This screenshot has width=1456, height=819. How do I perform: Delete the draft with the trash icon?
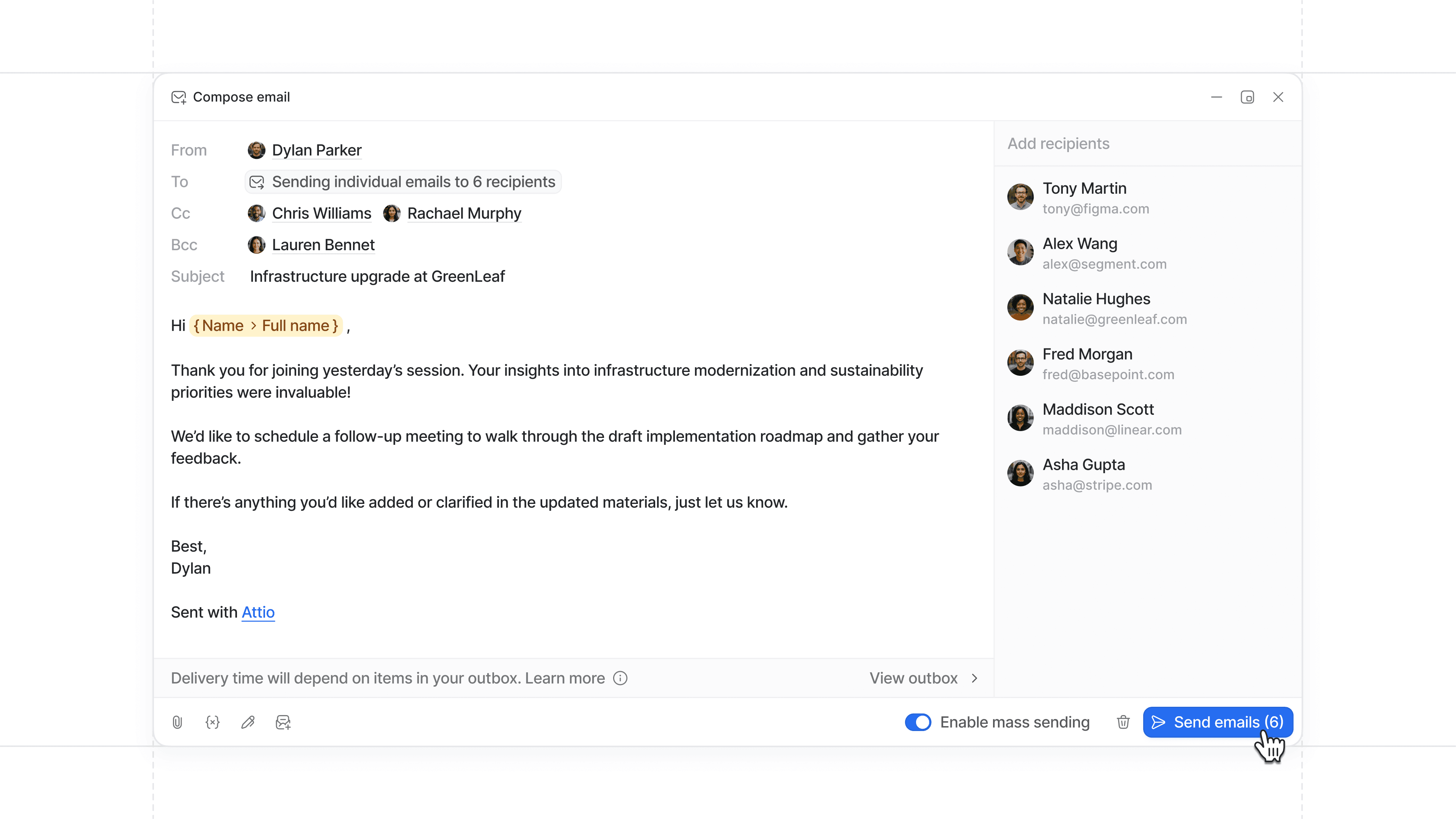(x=1123, y=722)
